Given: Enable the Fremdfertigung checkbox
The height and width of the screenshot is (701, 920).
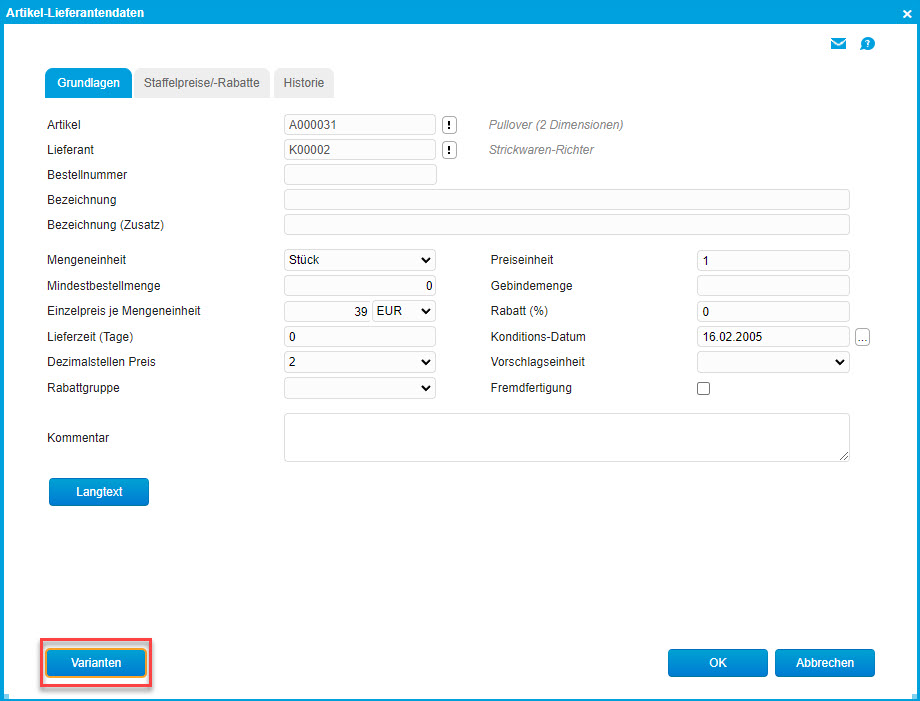Looking at the screenshot, I should click(x=703, y=388).
